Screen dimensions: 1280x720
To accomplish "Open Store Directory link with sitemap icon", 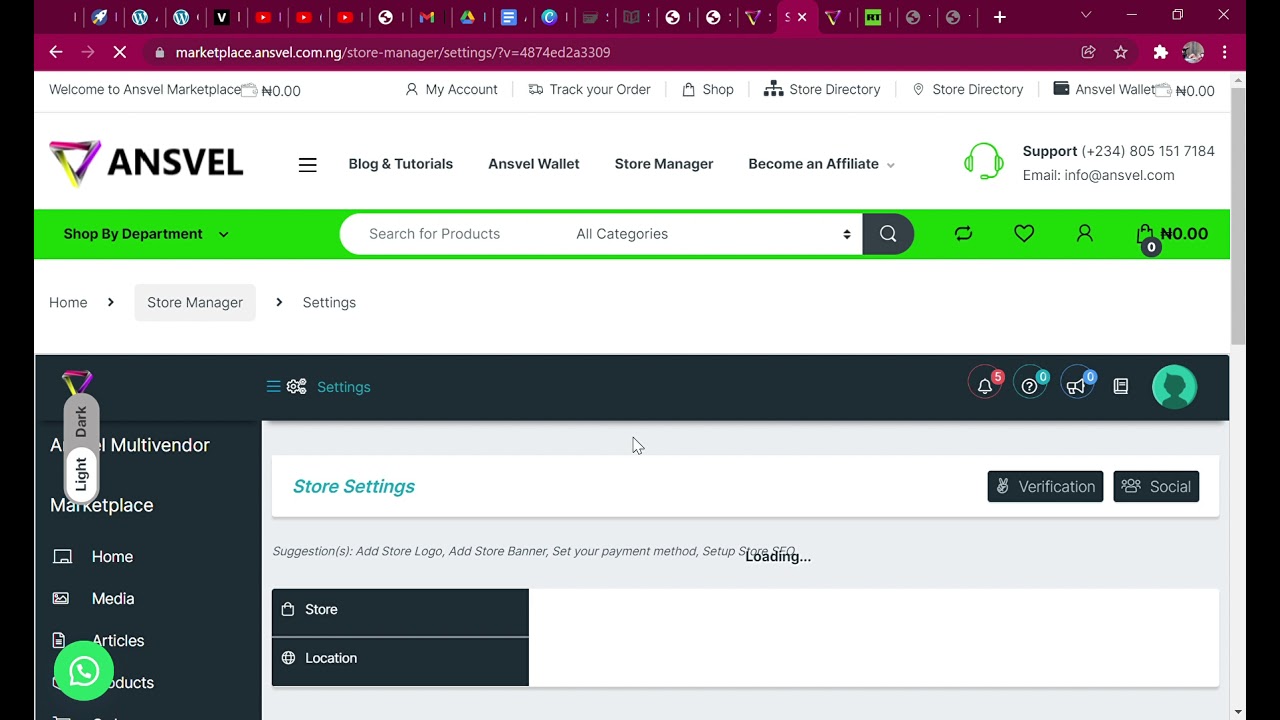I will click(822, 90).
